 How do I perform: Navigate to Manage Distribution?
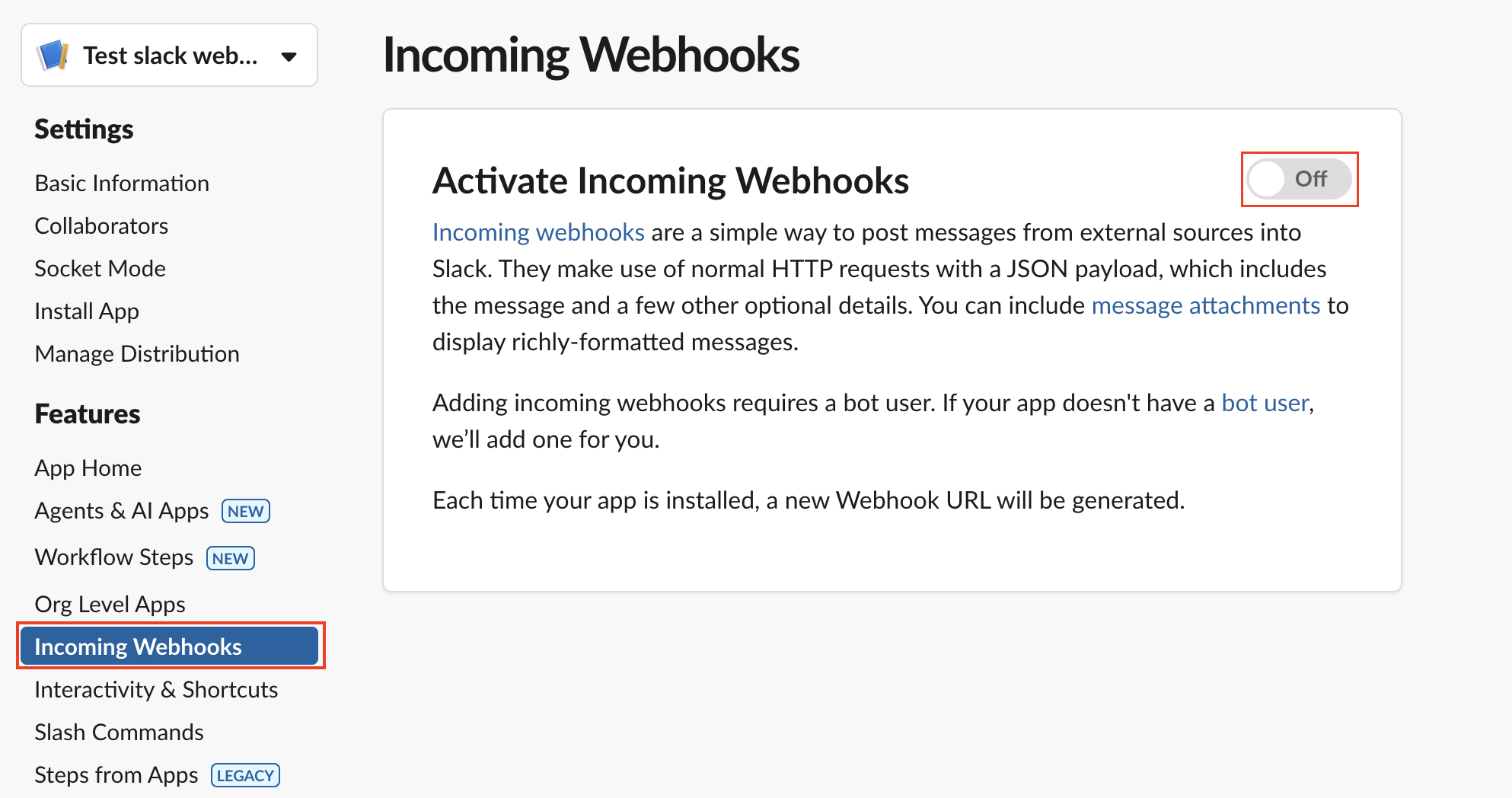[137, 354]
